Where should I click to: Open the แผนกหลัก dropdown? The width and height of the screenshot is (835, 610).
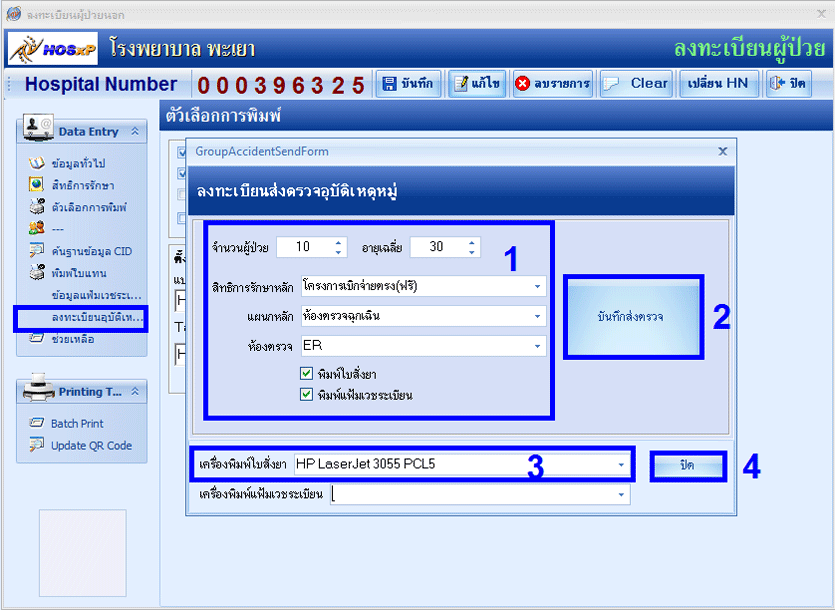[x=537, y=316]
